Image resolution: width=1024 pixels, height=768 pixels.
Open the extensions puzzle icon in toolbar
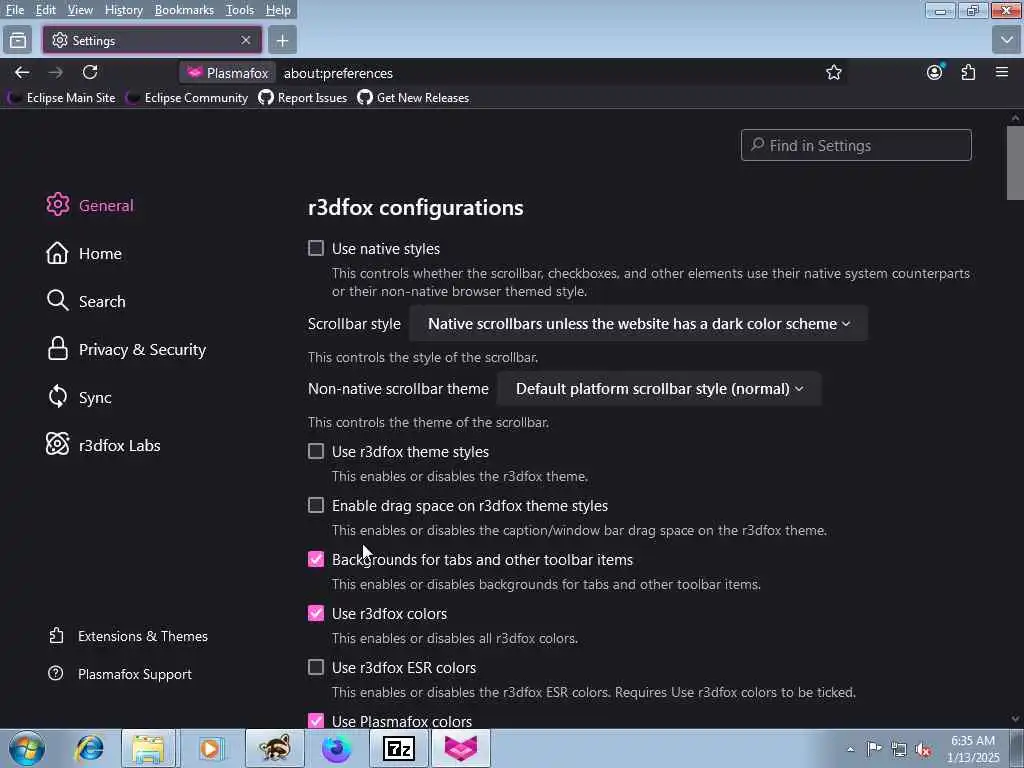pyautogui.click(x=968, y=72)
